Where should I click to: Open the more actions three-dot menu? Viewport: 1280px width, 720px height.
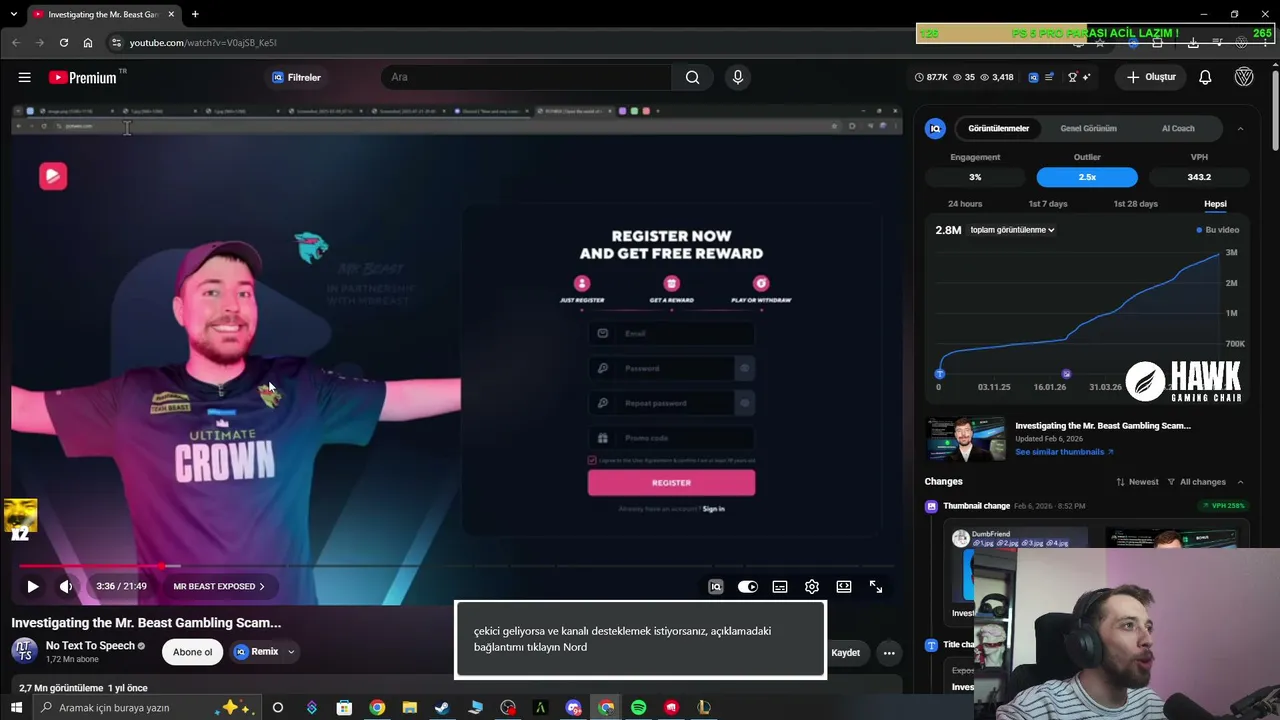click(889, 653)
